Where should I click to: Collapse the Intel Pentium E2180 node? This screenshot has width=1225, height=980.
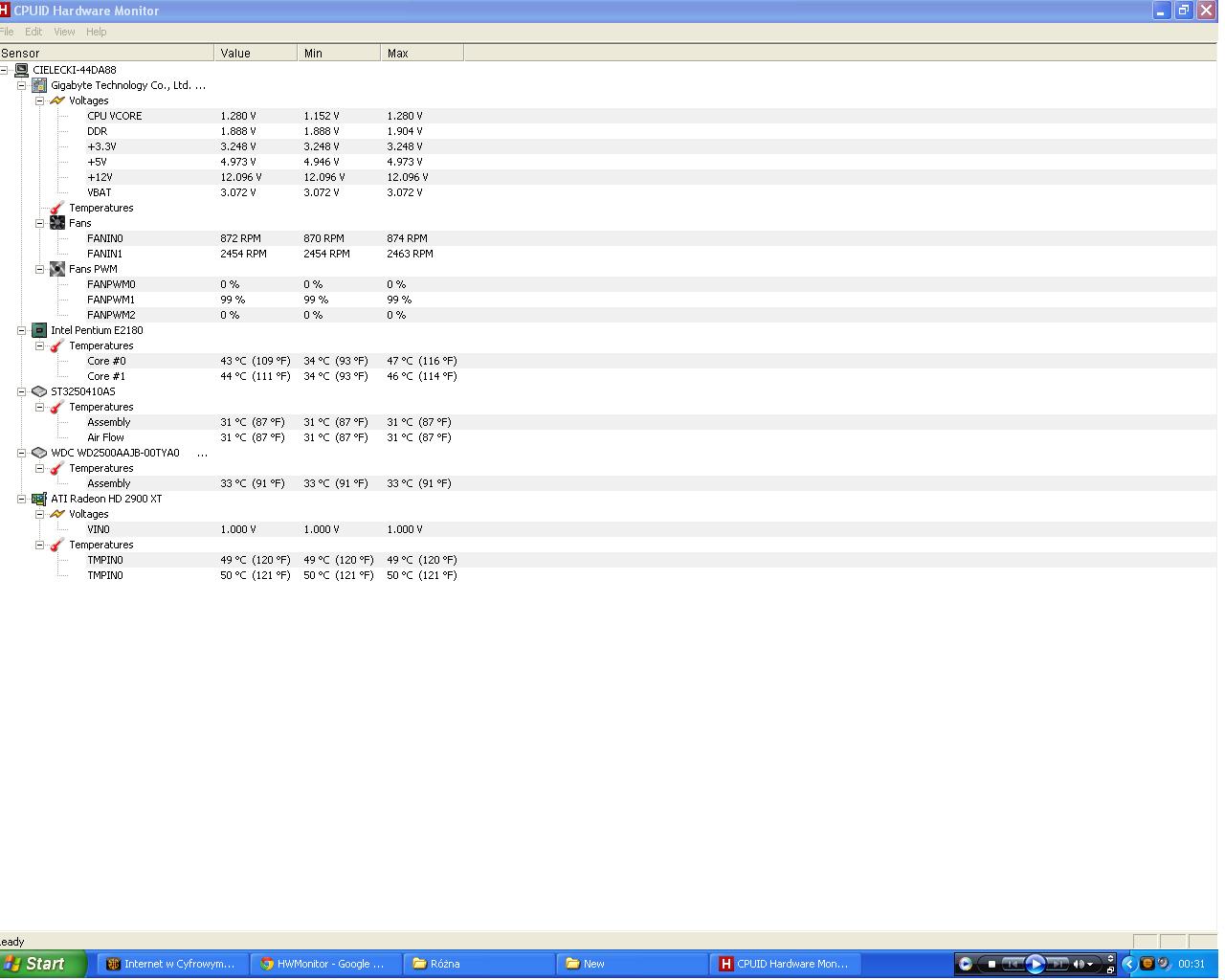(22, 330)
